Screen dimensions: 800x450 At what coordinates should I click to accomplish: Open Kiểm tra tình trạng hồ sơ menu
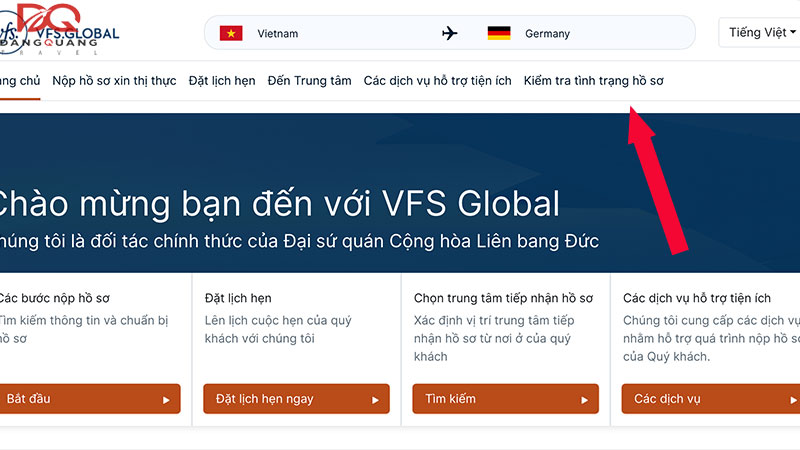point(593,81)
